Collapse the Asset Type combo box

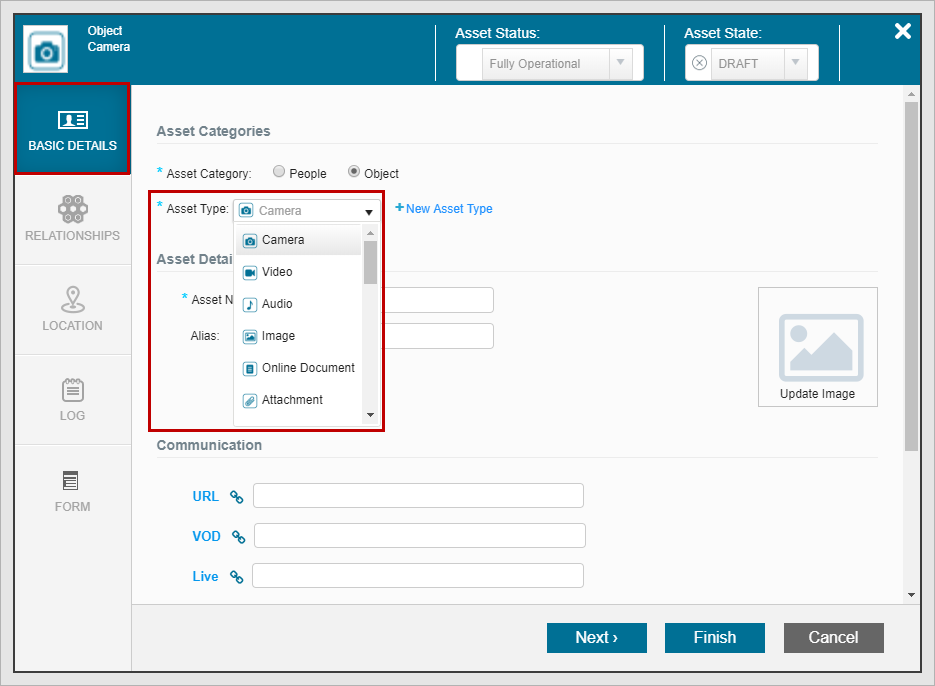click(x=369, y=211)
